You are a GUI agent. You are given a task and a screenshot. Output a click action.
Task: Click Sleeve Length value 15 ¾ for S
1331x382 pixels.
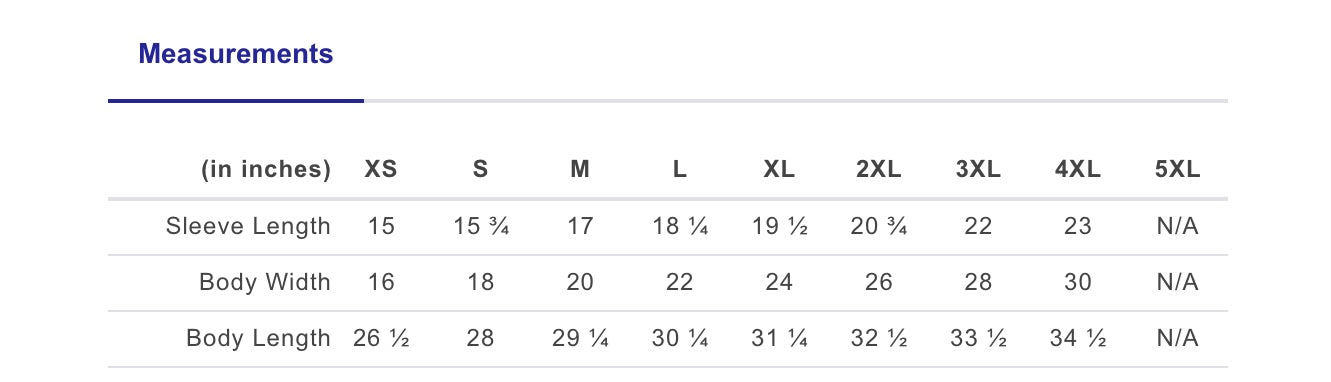tap(481, 226)
